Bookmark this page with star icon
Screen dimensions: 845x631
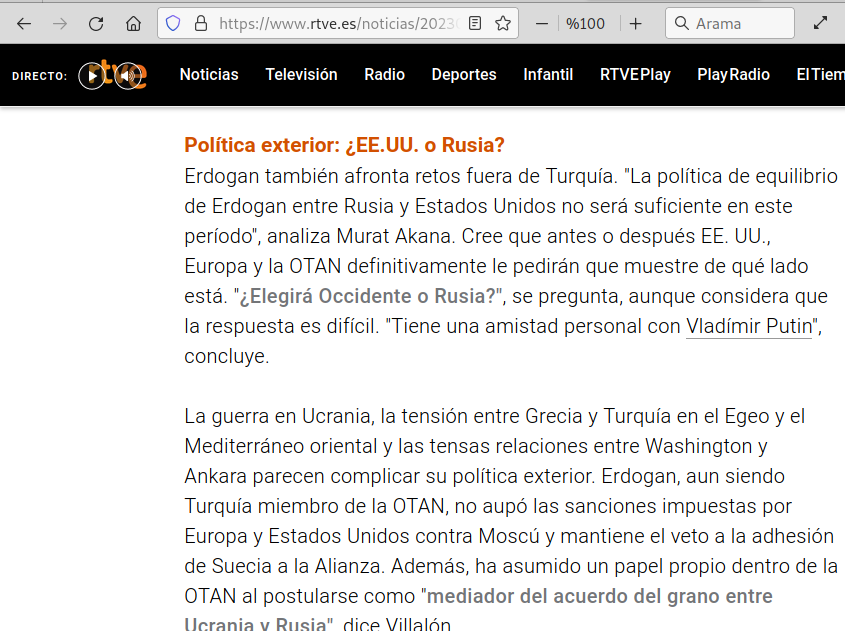pos(502,23)
